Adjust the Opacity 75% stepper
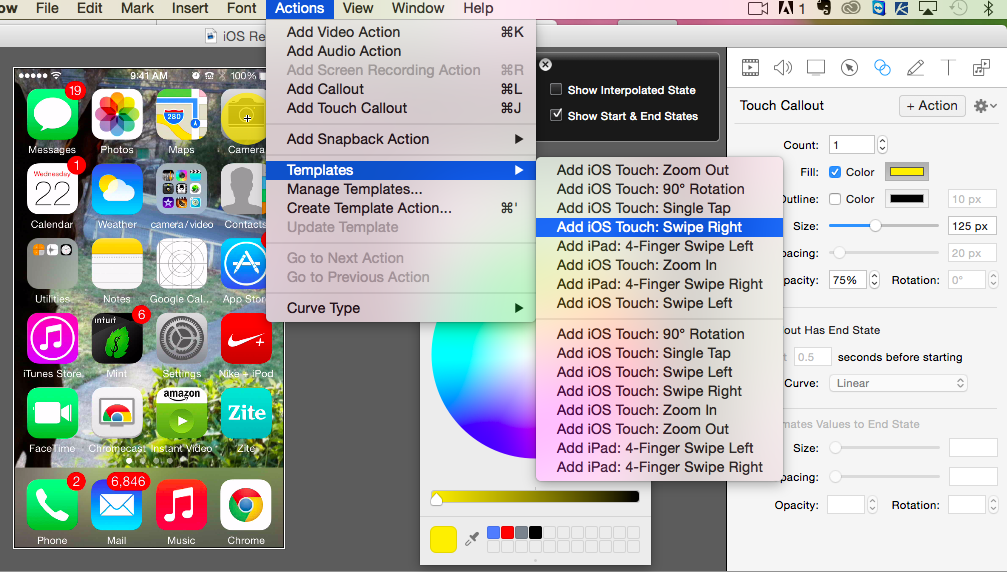This screenshot has height=572, width=1007. [874, 280]
